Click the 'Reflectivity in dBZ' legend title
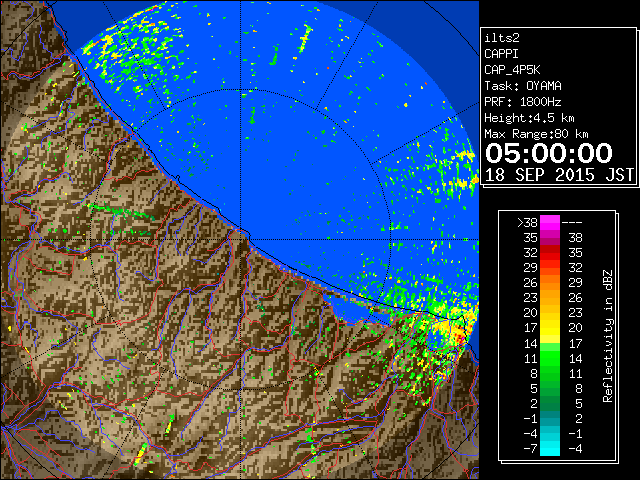The height and width of the screenshot is (480, 640). pyautogui.click(x=608, y=336)
